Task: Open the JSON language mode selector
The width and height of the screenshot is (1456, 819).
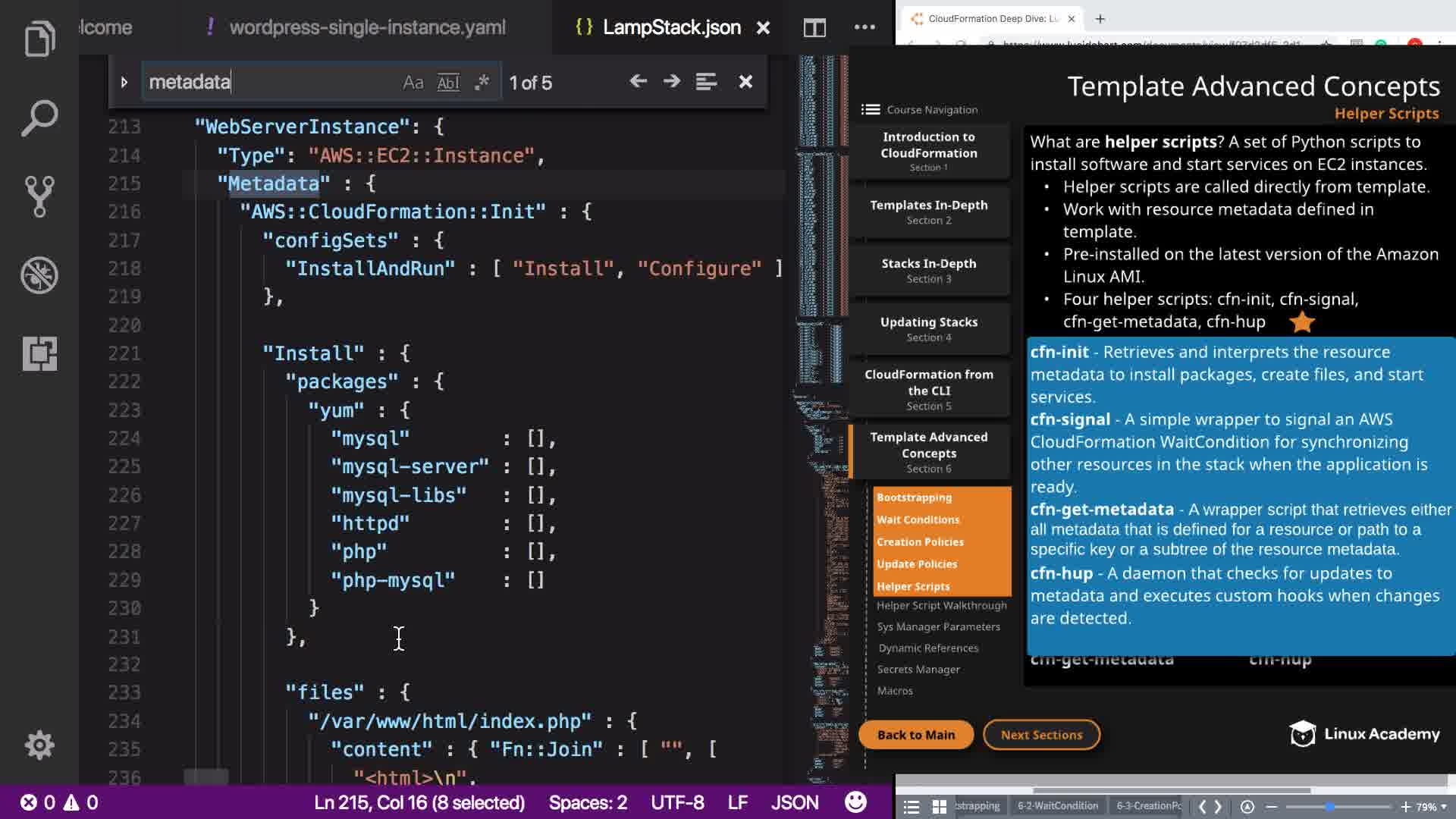Action: click(795, 802)
